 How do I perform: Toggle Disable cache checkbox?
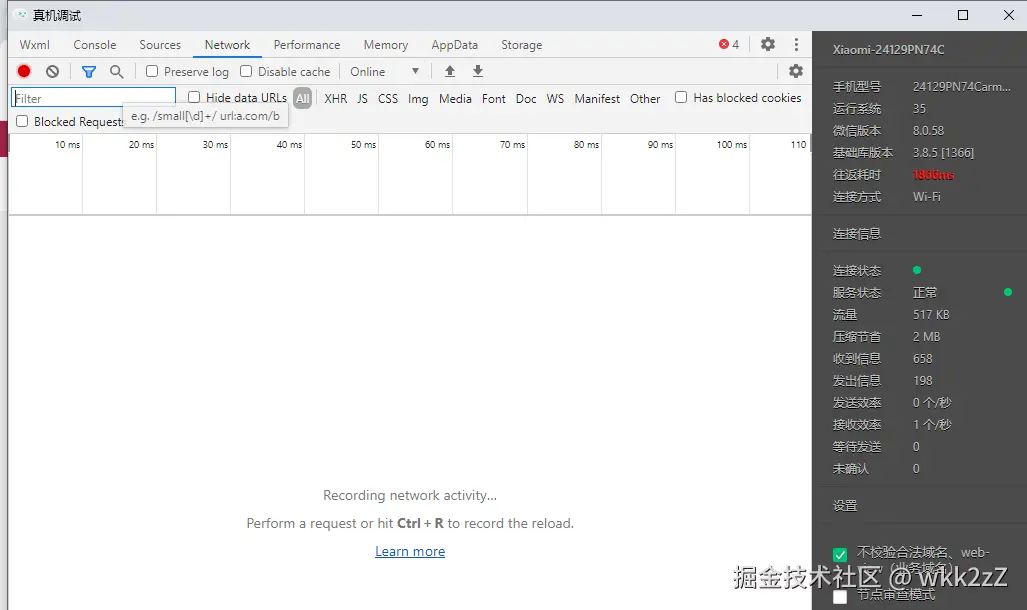(x=246, y=72)
